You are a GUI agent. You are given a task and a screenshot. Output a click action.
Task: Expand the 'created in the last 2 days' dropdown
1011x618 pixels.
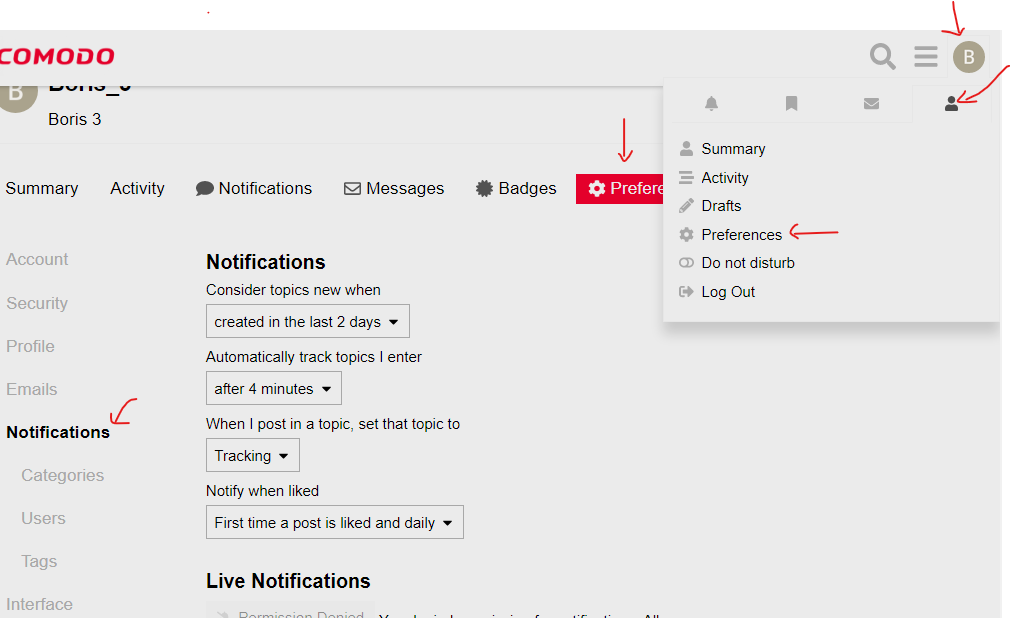pyautogui.click(x=307, y=322)
